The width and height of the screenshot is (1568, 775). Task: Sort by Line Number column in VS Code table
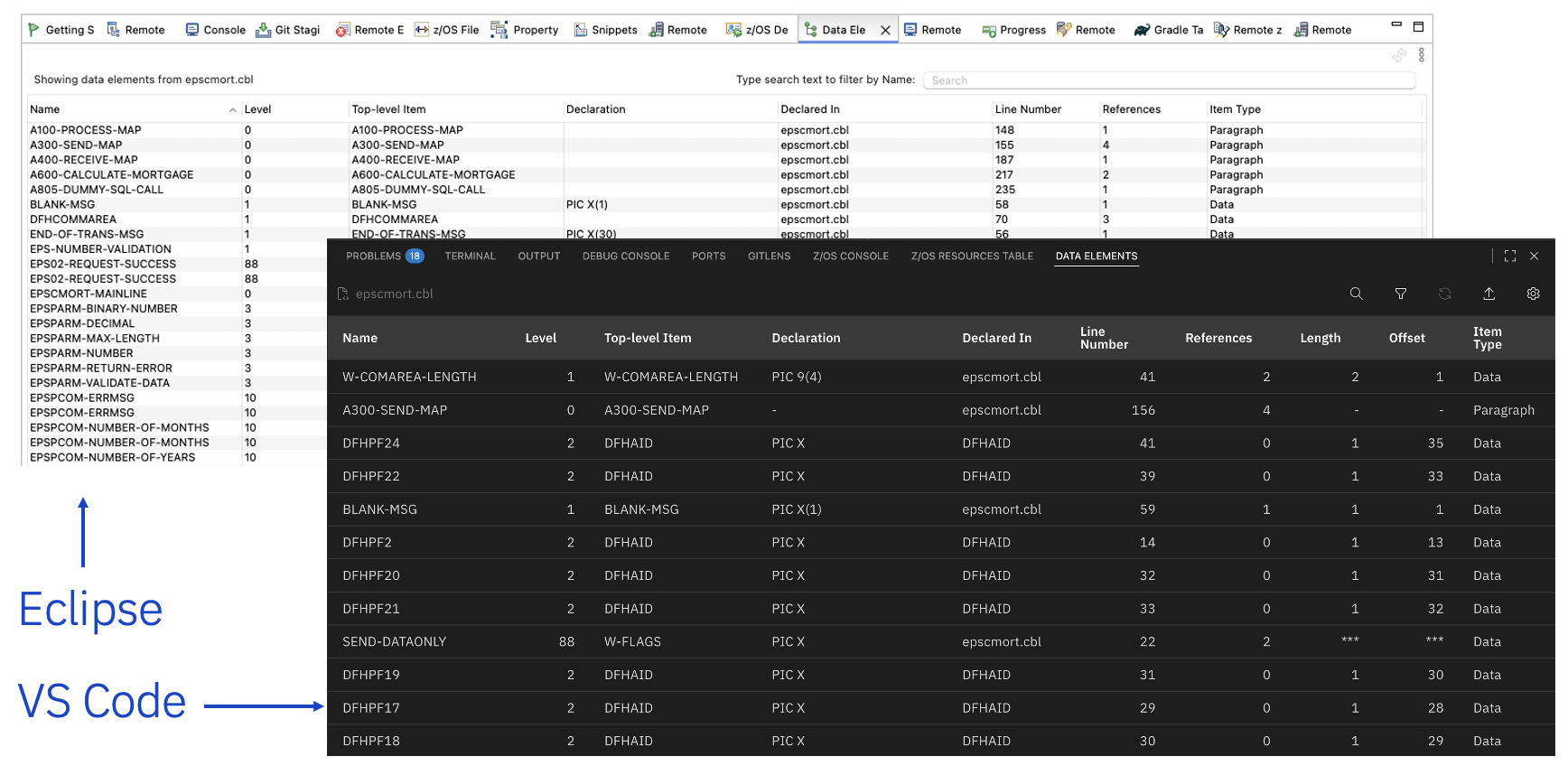pos(1103,338)
